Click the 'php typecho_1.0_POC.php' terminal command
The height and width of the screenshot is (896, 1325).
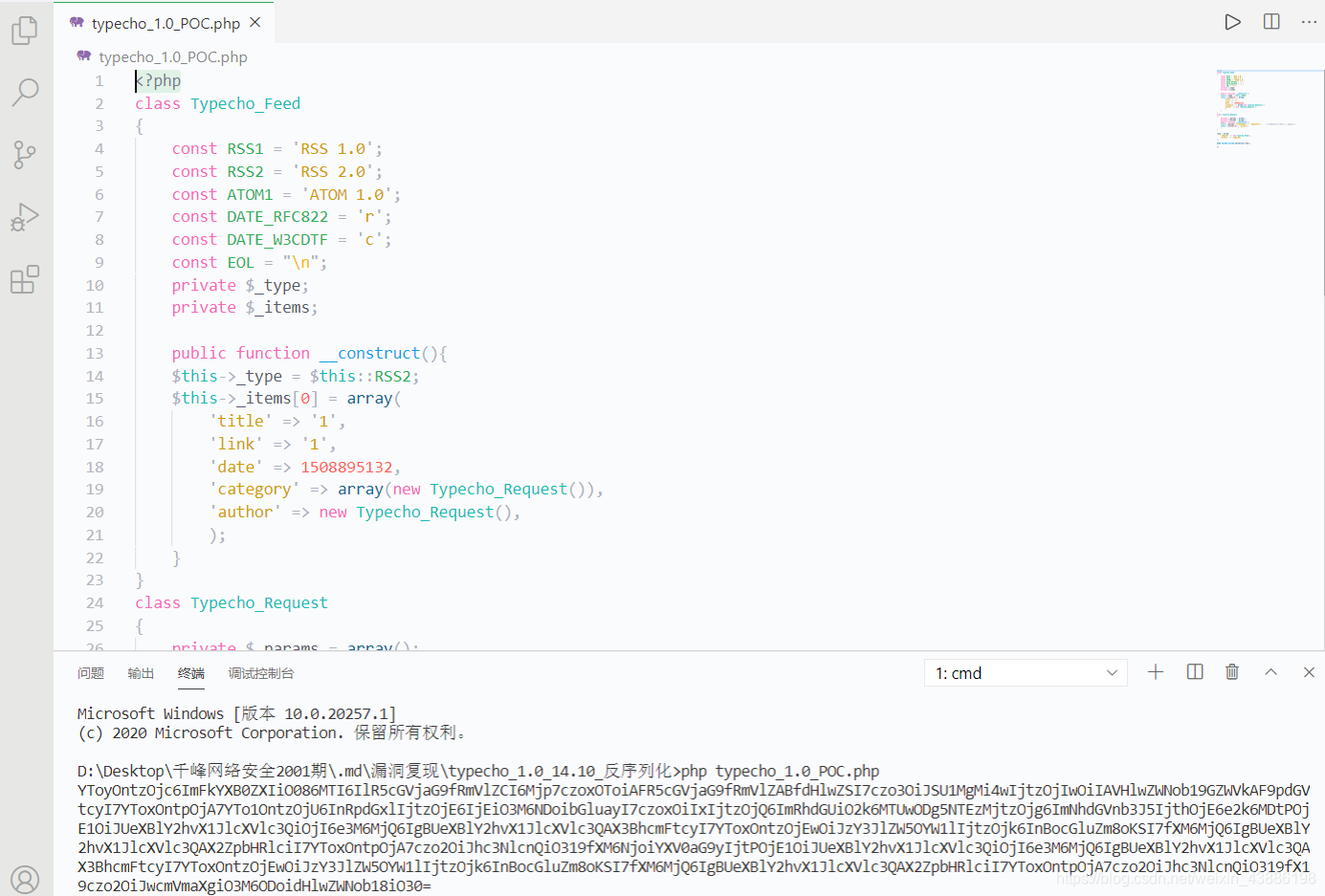click(x=780, y=771)
